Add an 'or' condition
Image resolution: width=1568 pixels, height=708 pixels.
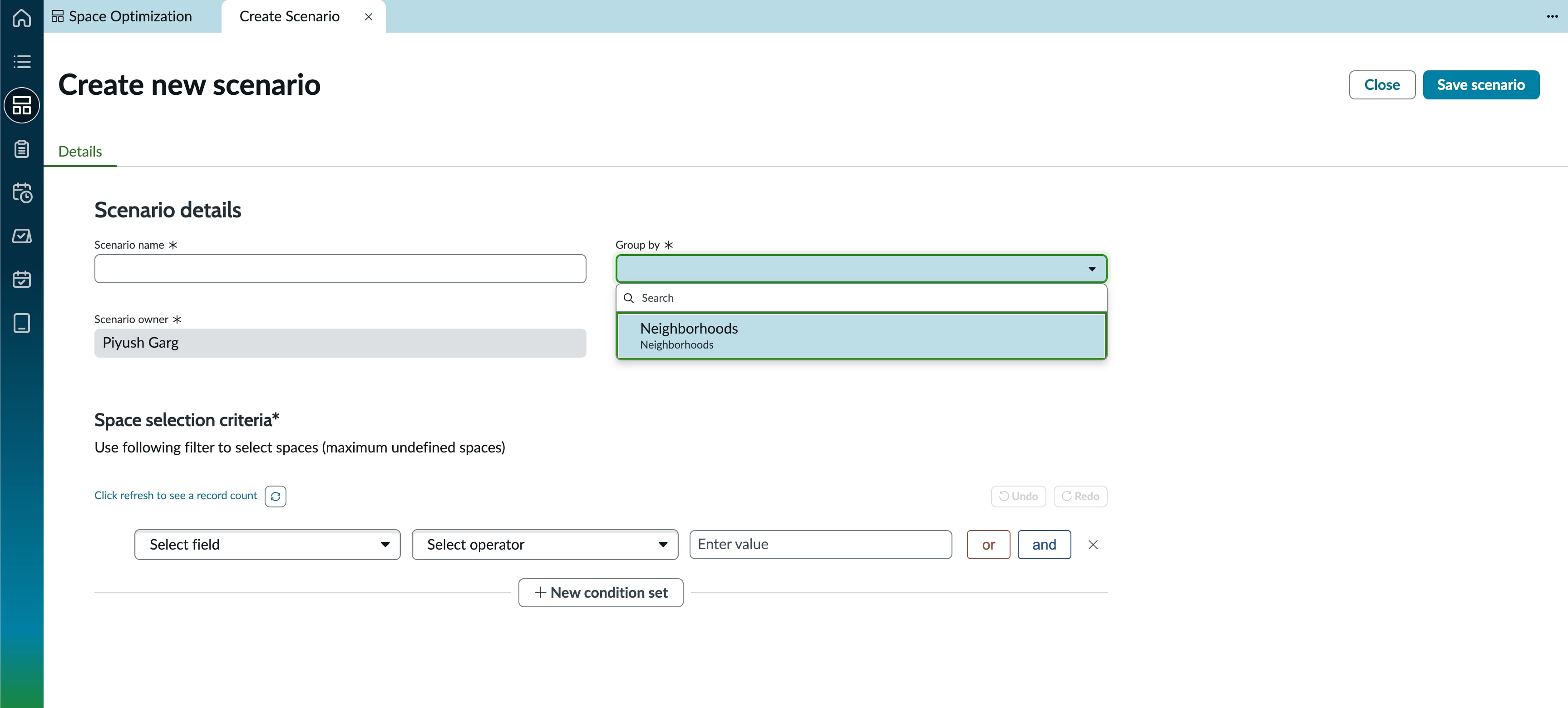coord(989,545)
